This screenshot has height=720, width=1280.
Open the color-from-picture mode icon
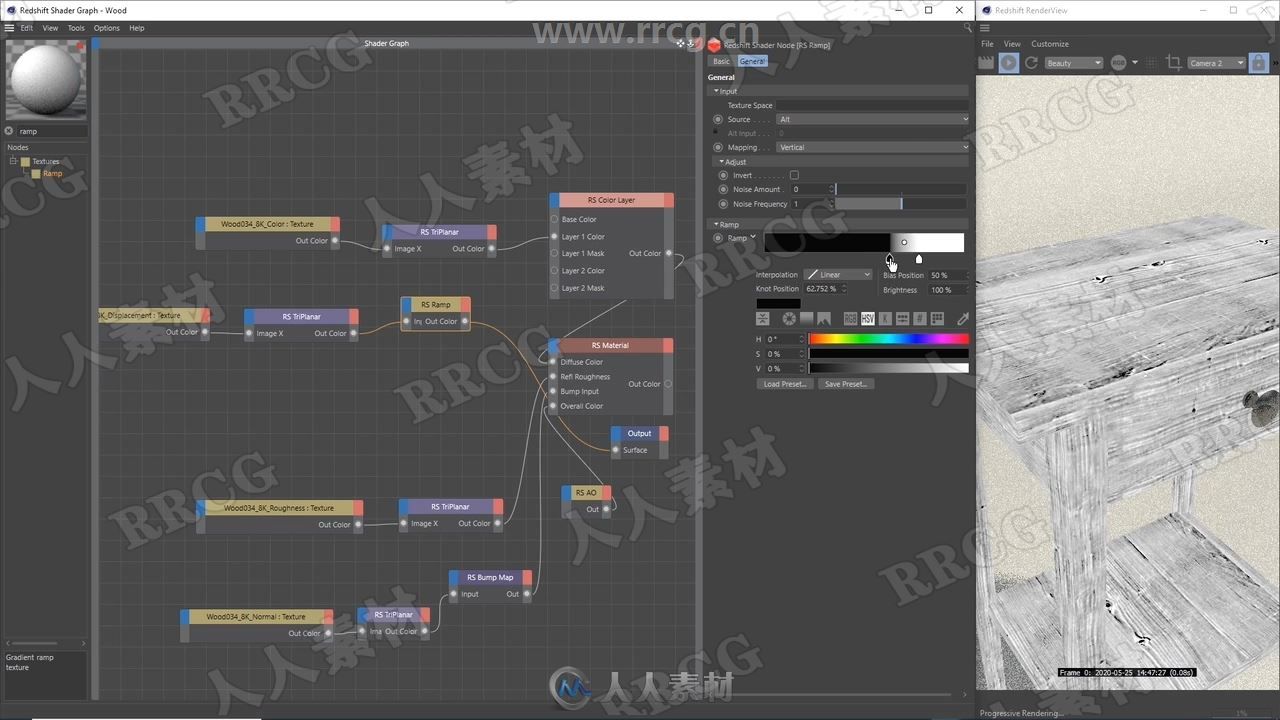point(824,319)
